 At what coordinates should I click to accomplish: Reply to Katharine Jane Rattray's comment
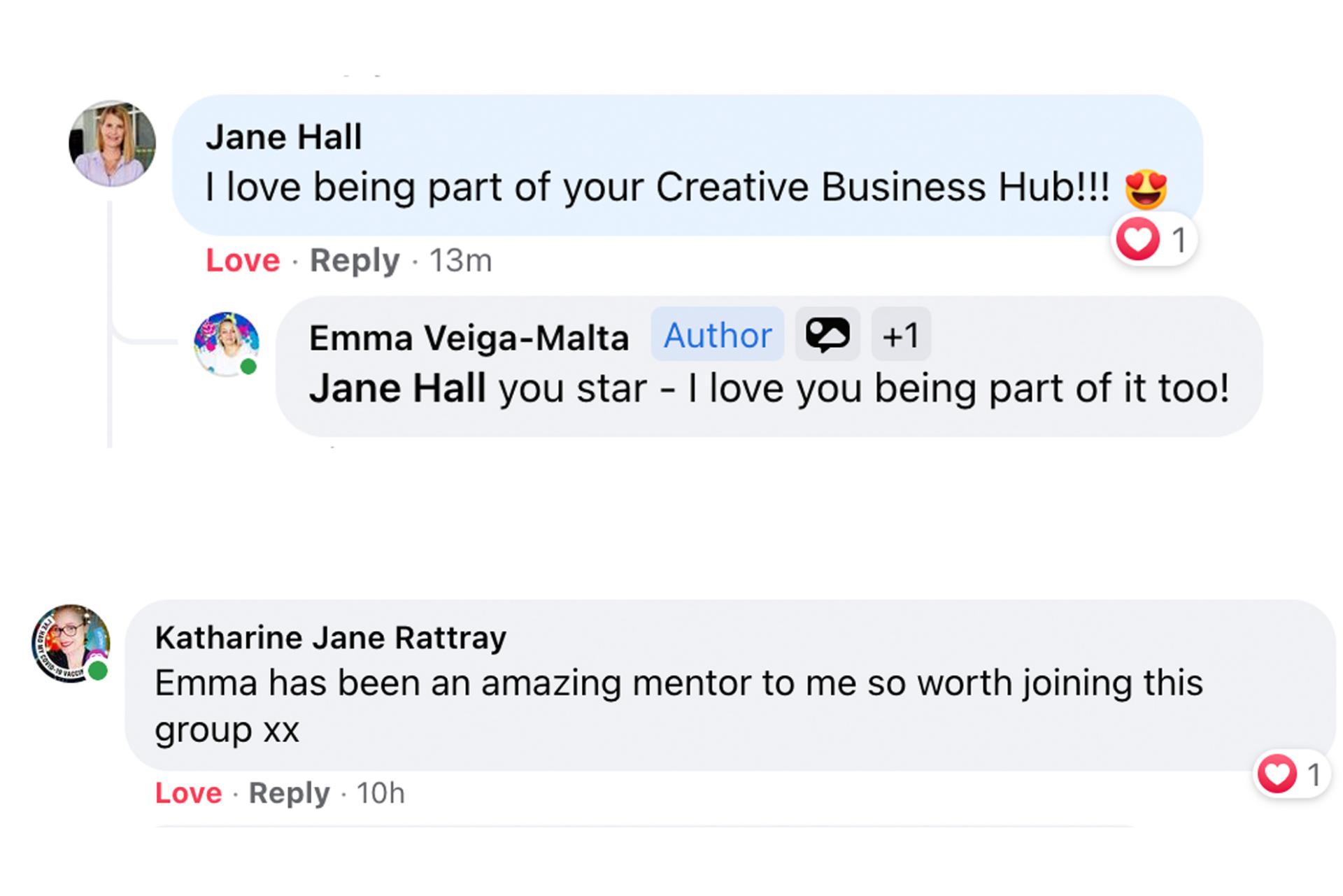click(289, 793)
